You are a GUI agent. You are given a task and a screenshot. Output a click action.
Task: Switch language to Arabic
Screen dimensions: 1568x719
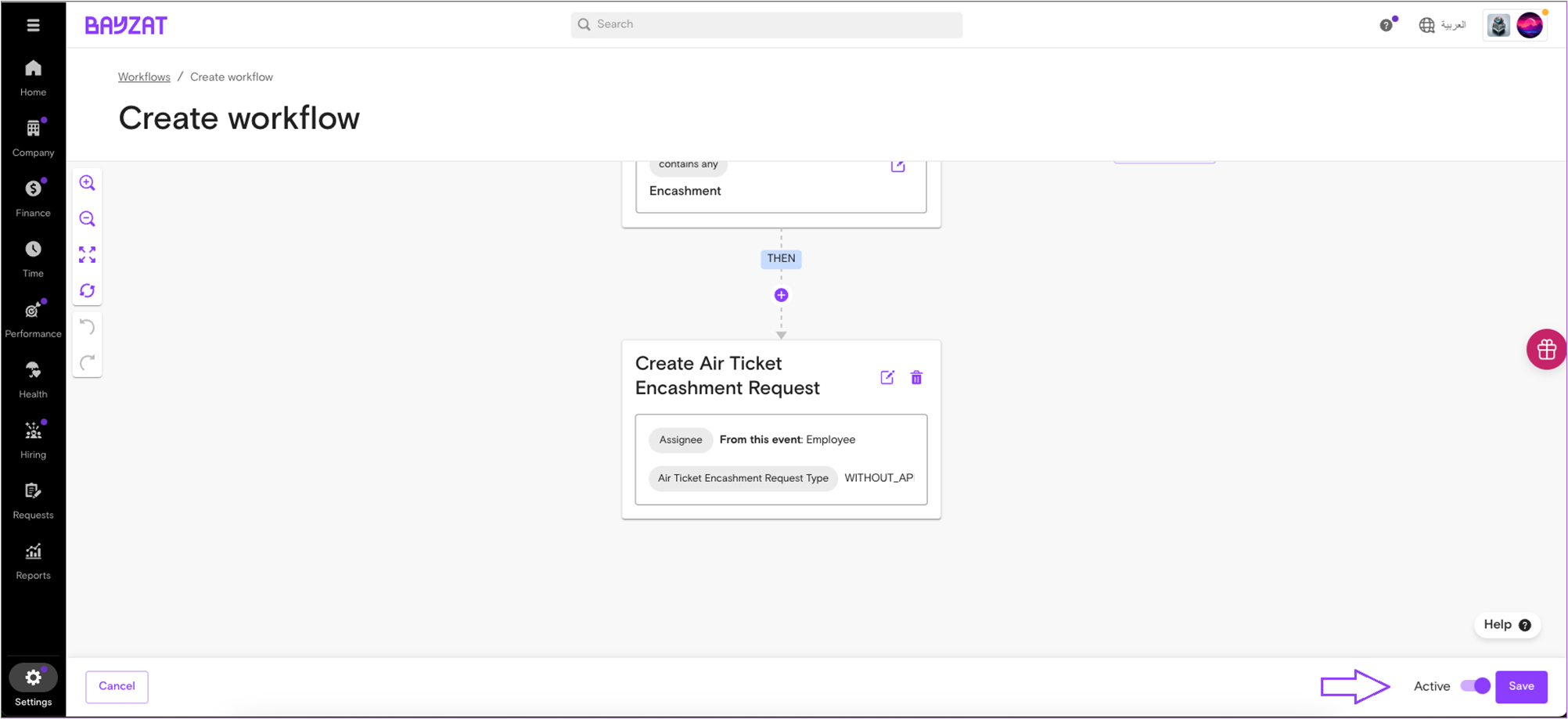1442,25
